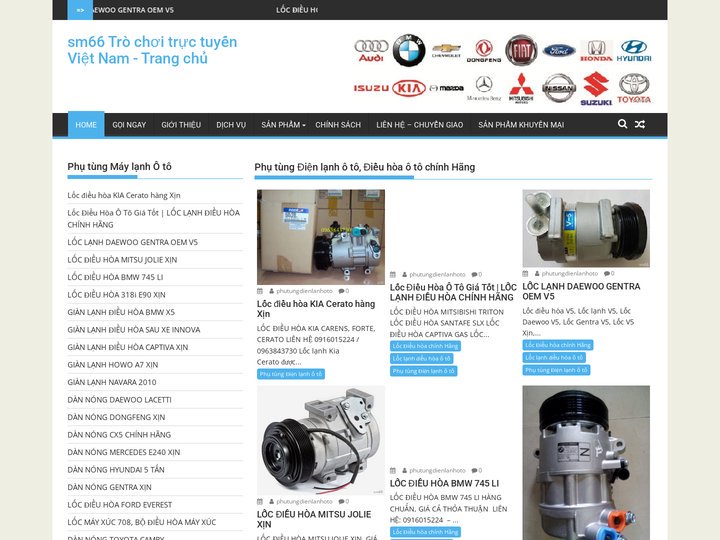Click the Toyota brand logo
The width and height of the screenshot is (720, 540).
634,88
